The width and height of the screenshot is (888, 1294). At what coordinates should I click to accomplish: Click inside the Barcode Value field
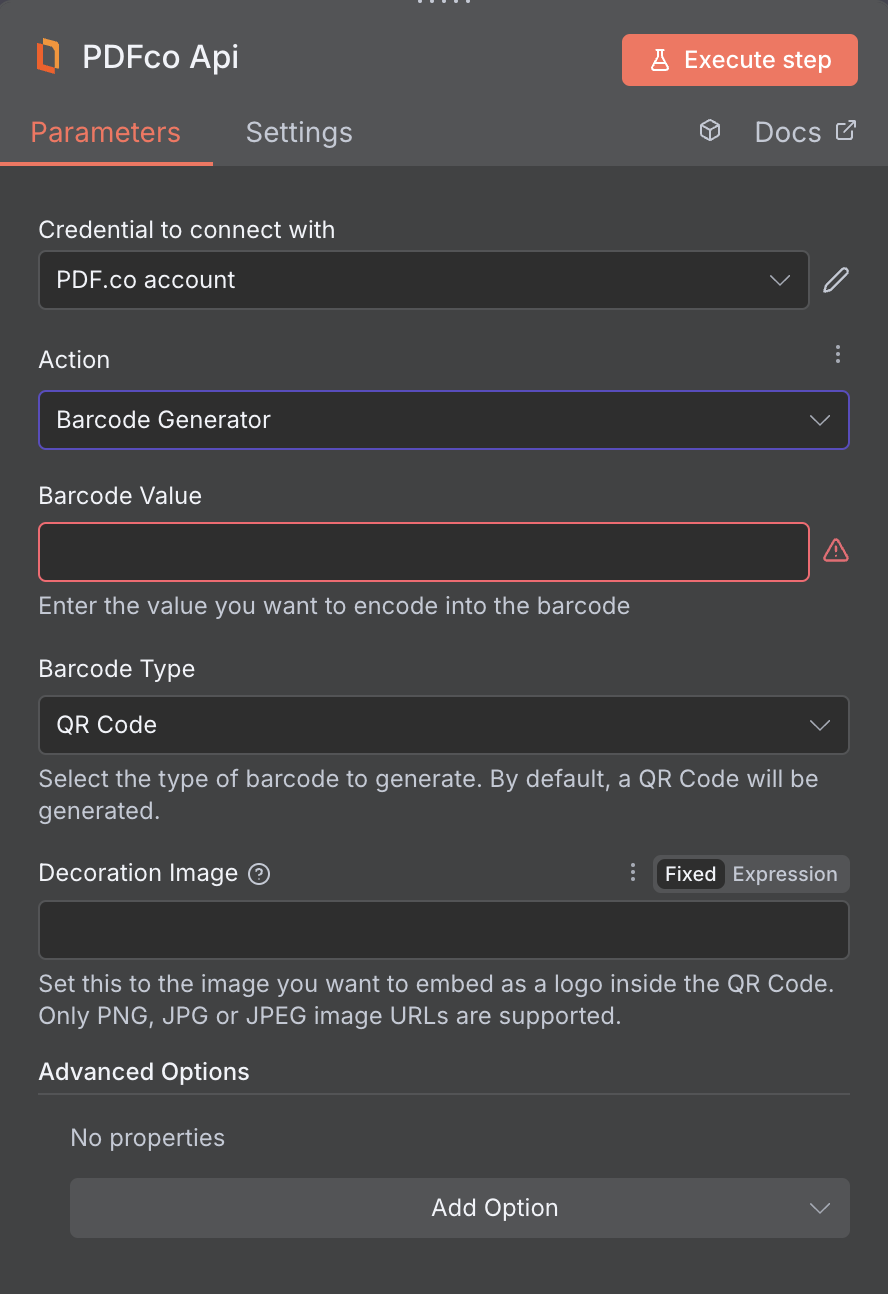(424, 551)
